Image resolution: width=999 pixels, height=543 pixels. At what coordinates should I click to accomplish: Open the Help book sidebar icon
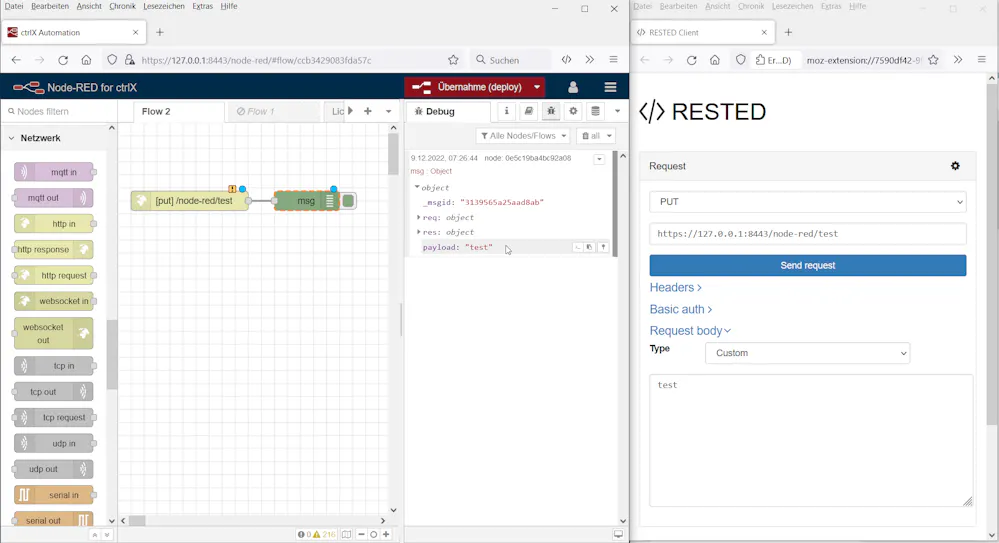coord(528,111)
